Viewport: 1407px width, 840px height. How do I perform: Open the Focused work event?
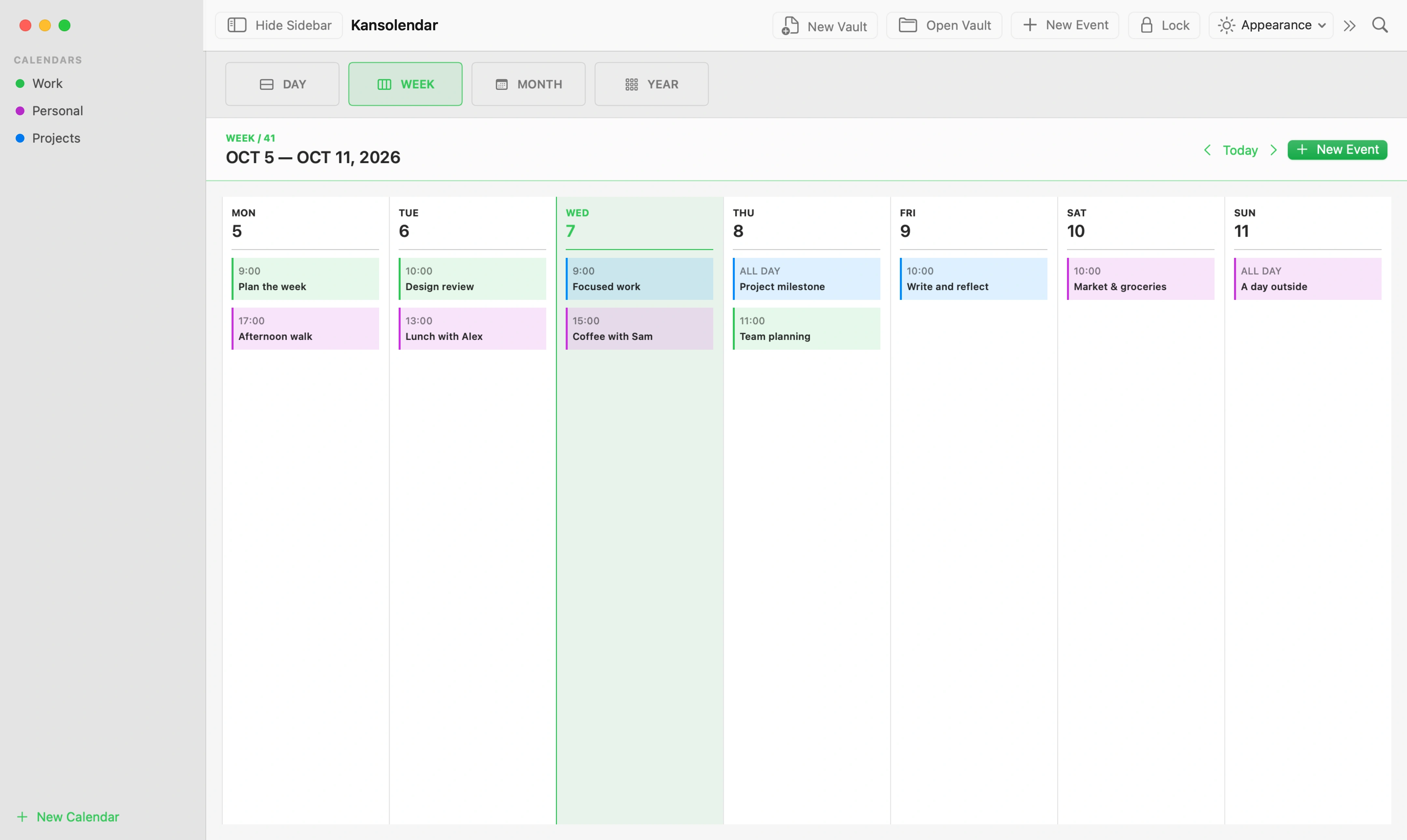click(639, 278)
